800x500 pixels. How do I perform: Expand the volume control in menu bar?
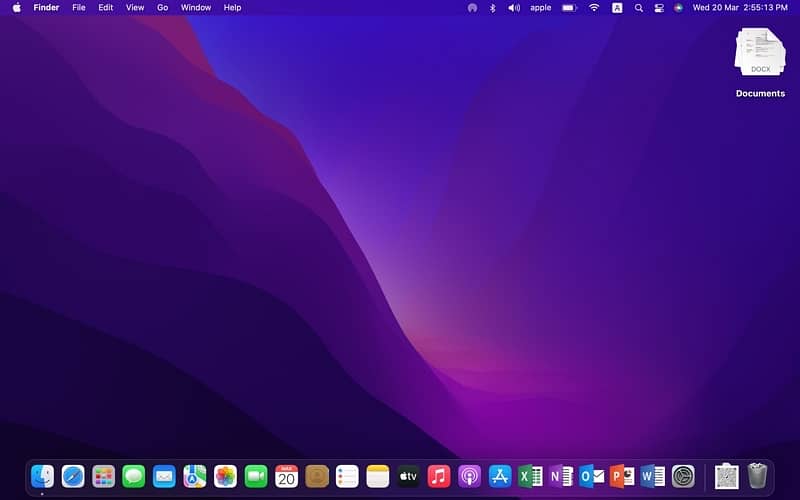pos(514,7)
